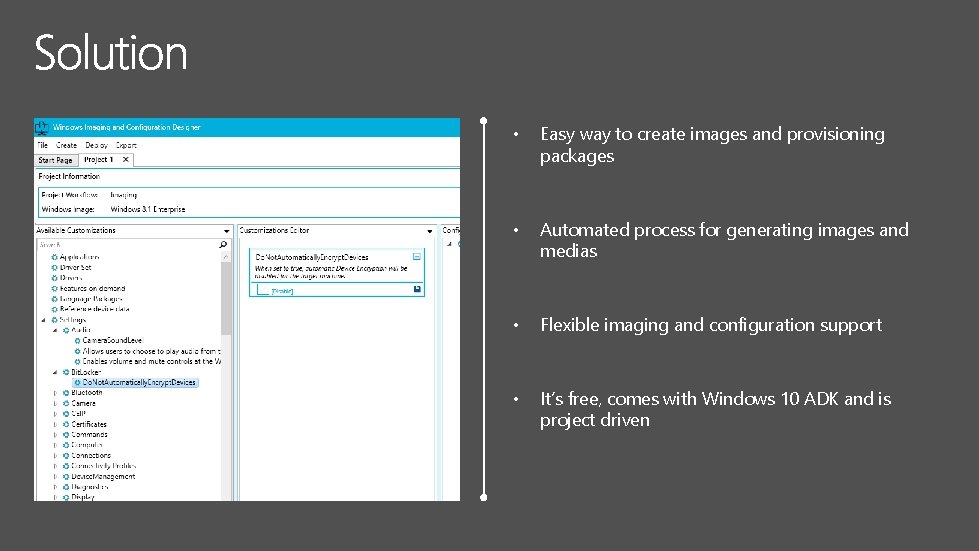
Task: Expand the Commands tree node
Action: pyautogui.click(x=55, y=435)
